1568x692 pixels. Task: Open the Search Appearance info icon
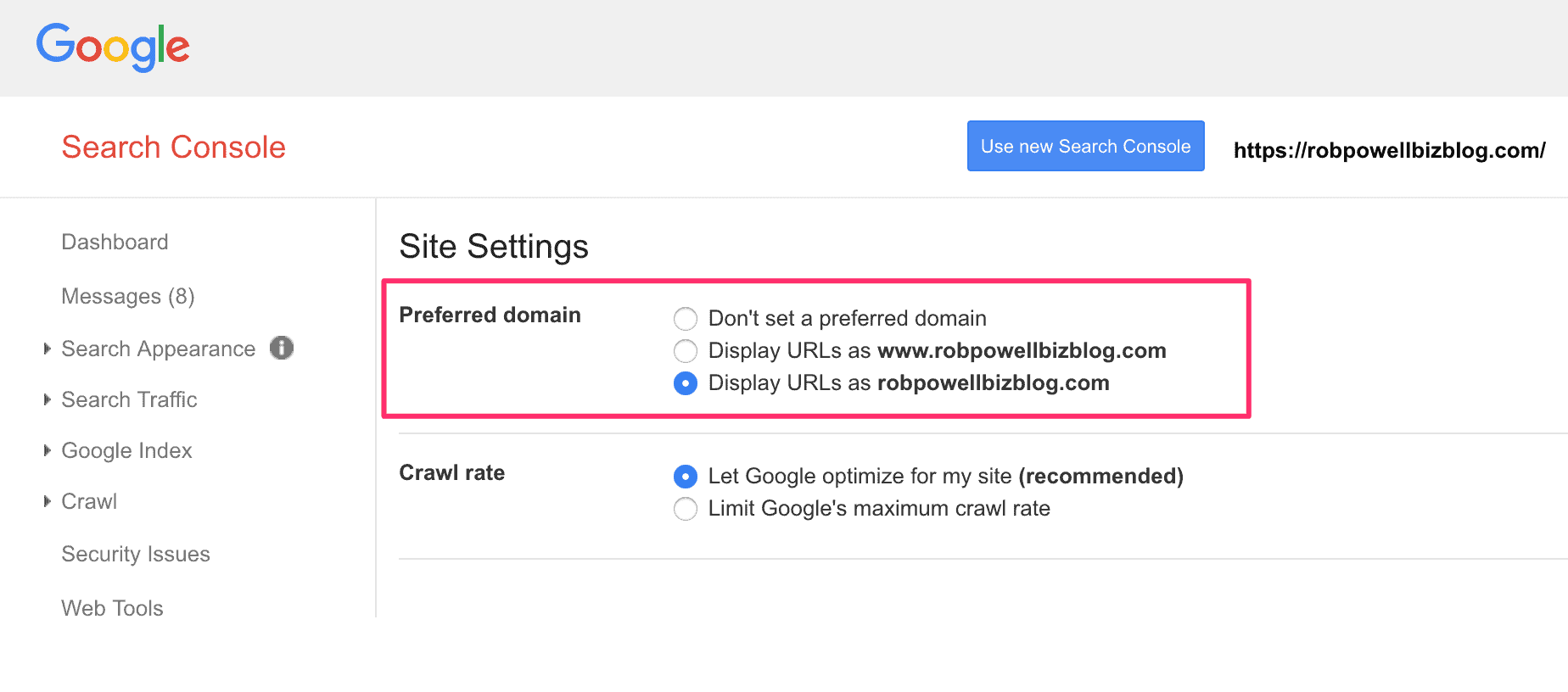coord(282,348)
